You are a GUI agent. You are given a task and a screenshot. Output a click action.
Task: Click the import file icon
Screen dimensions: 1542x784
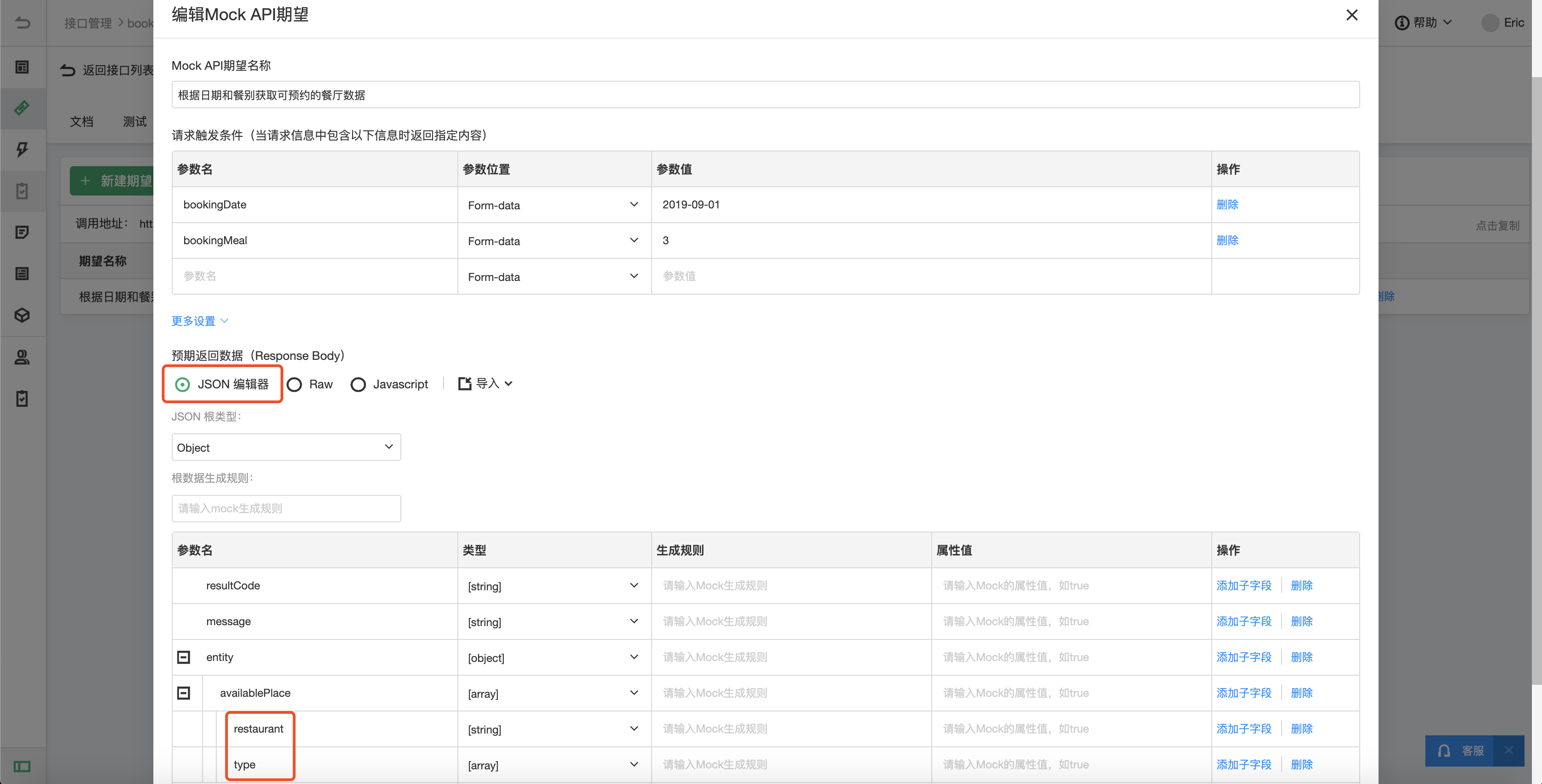pyautogui.click(x=465, y=384)
